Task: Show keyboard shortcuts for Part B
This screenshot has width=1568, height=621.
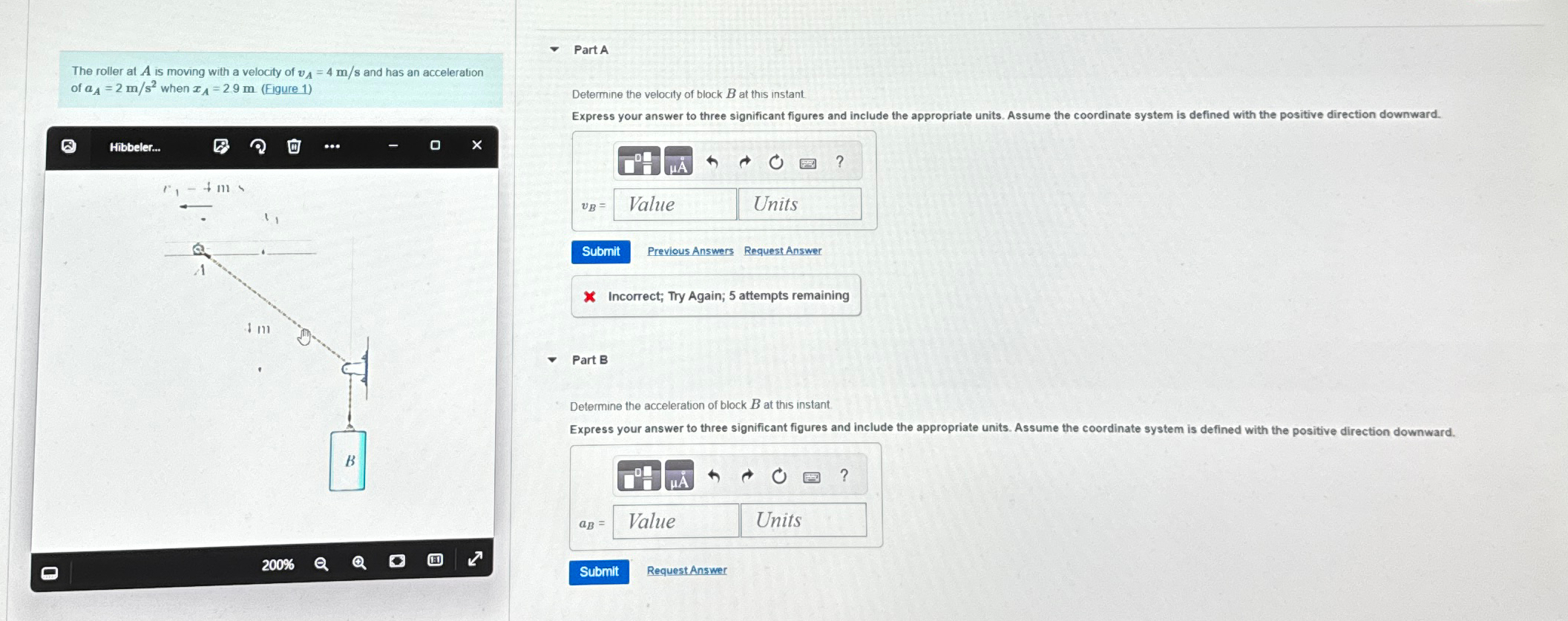Action: tap(812, 477)
